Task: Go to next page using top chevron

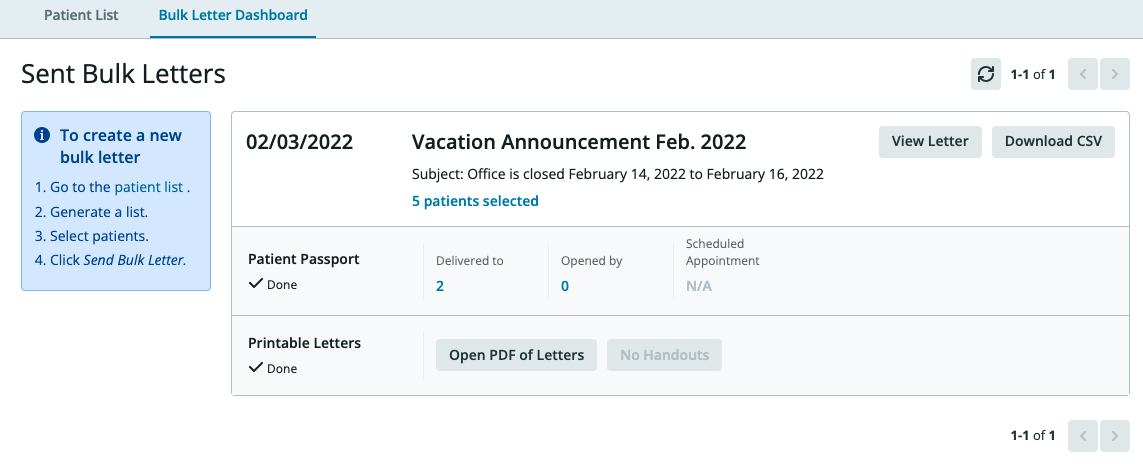Action: coord(1114,74)
